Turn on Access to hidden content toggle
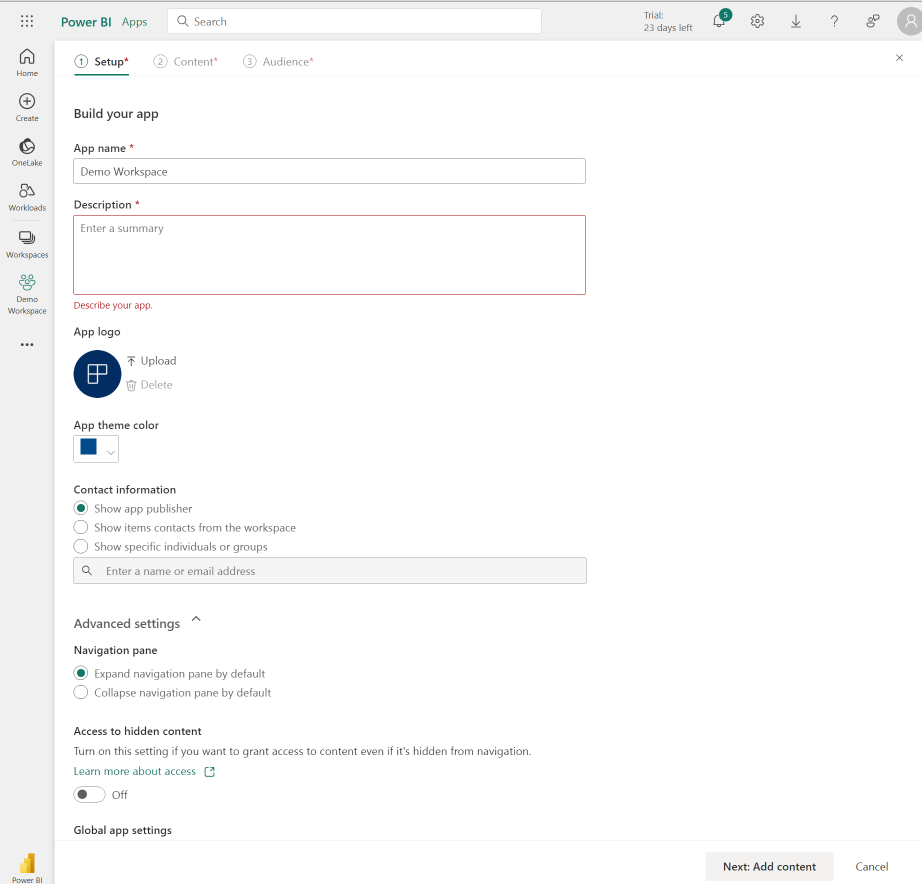922x884 pixels. click(89, 795)
